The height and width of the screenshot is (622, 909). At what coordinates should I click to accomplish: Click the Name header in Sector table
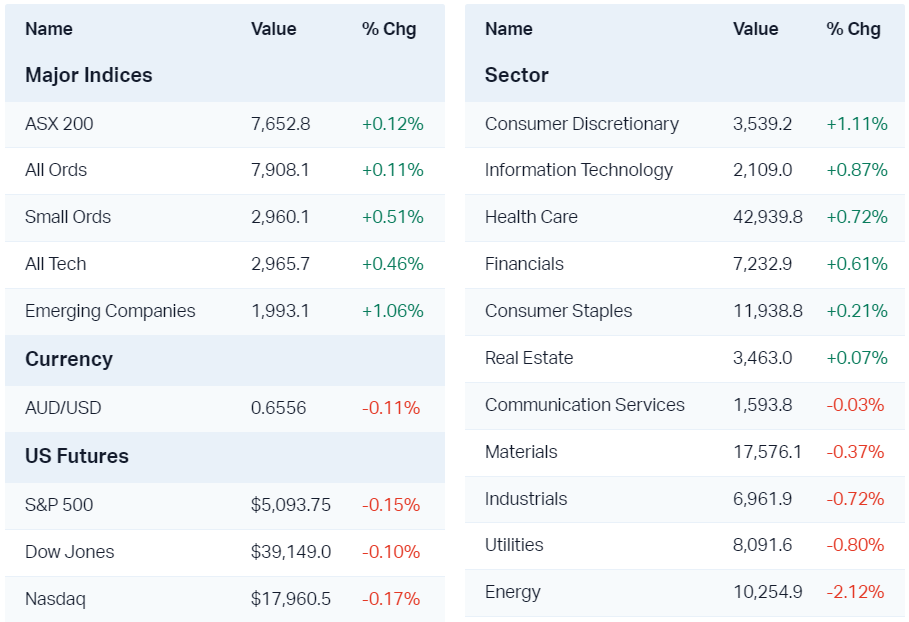pos(509,29)
